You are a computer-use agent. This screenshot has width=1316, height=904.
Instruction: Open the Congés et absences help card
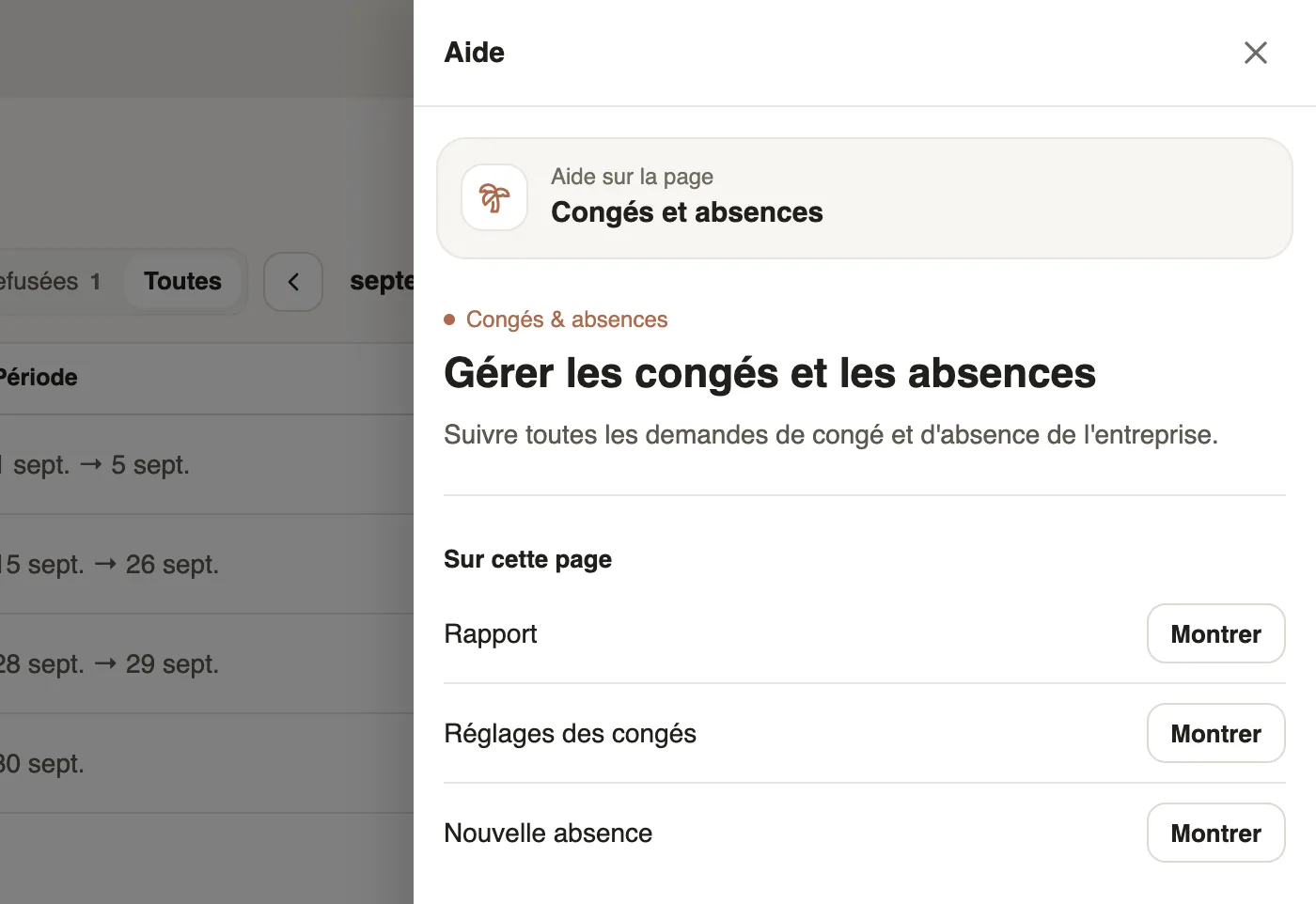(x=865, y=198)
